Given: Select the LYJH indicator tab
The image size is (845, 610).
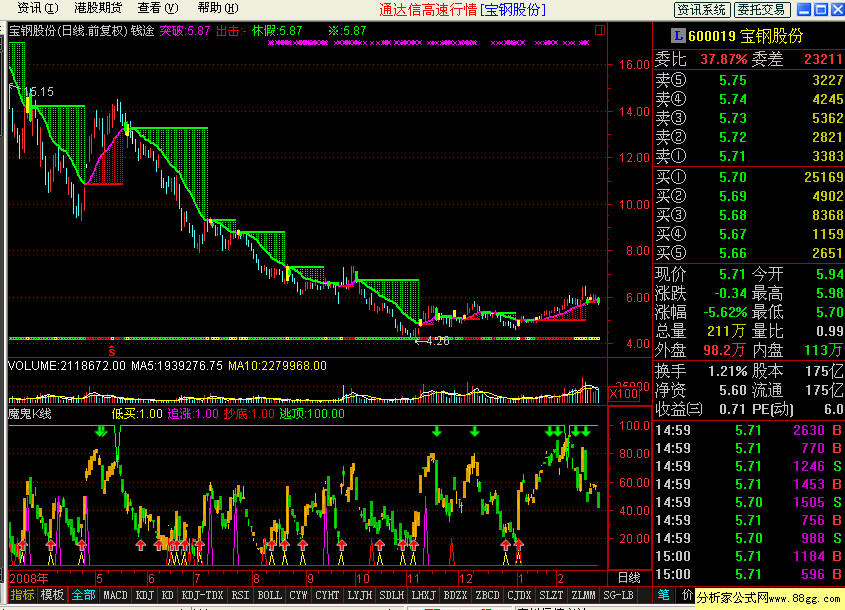Looking at the screenshot, I should [359, 595].
